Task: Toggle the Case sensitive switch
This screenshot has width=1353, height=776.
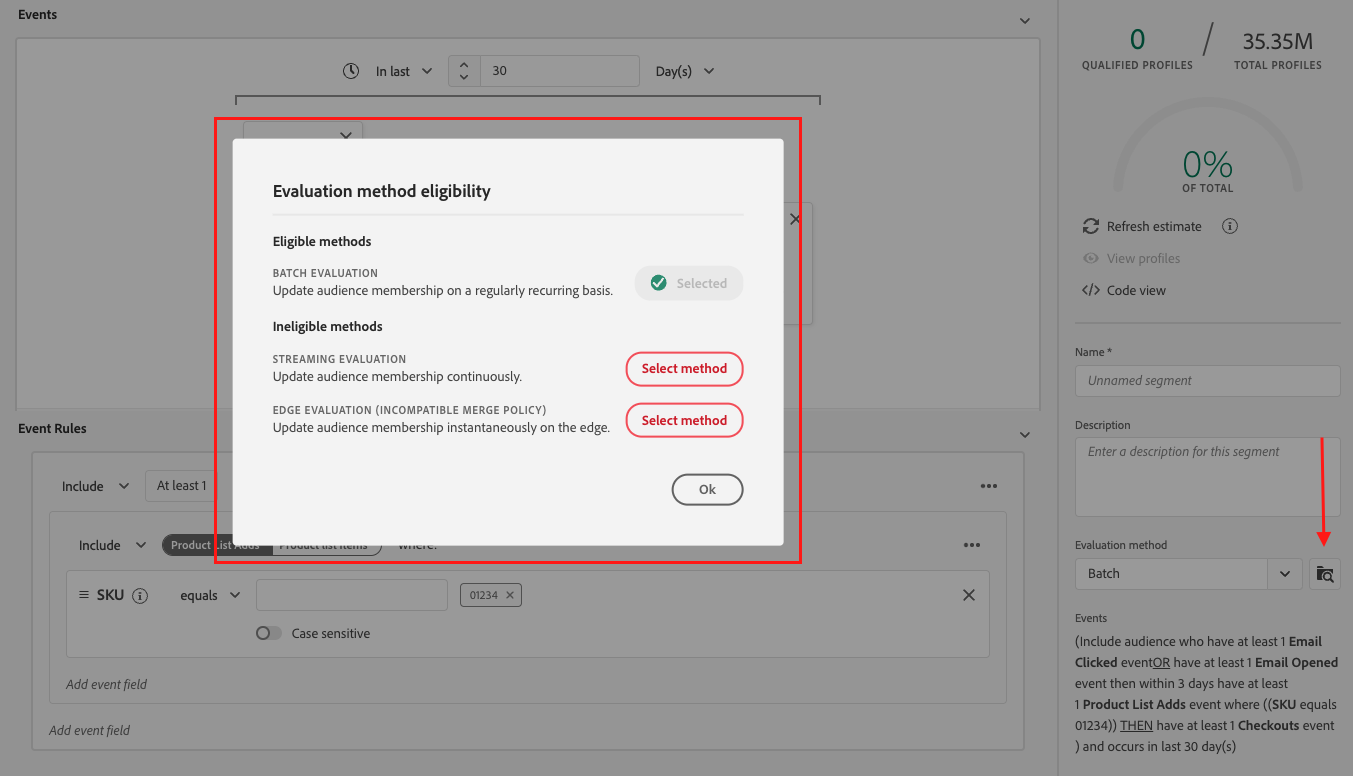Action: click(x=267, y=633)
